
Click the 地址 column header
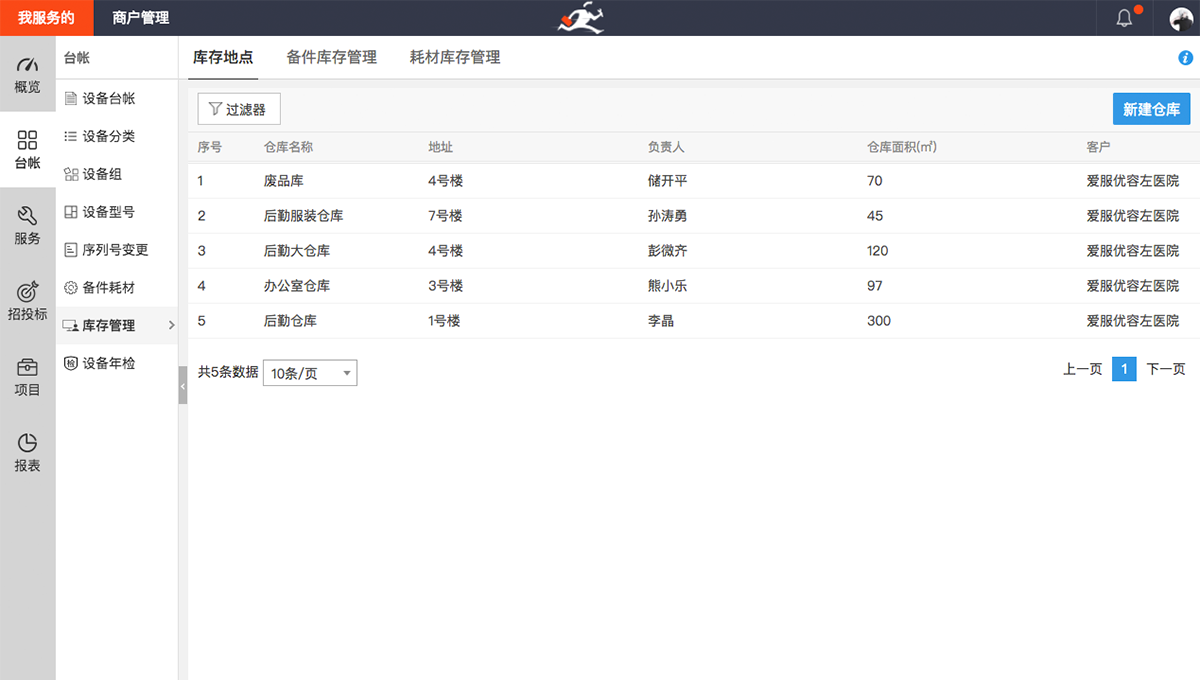click(x=441, y=147)
